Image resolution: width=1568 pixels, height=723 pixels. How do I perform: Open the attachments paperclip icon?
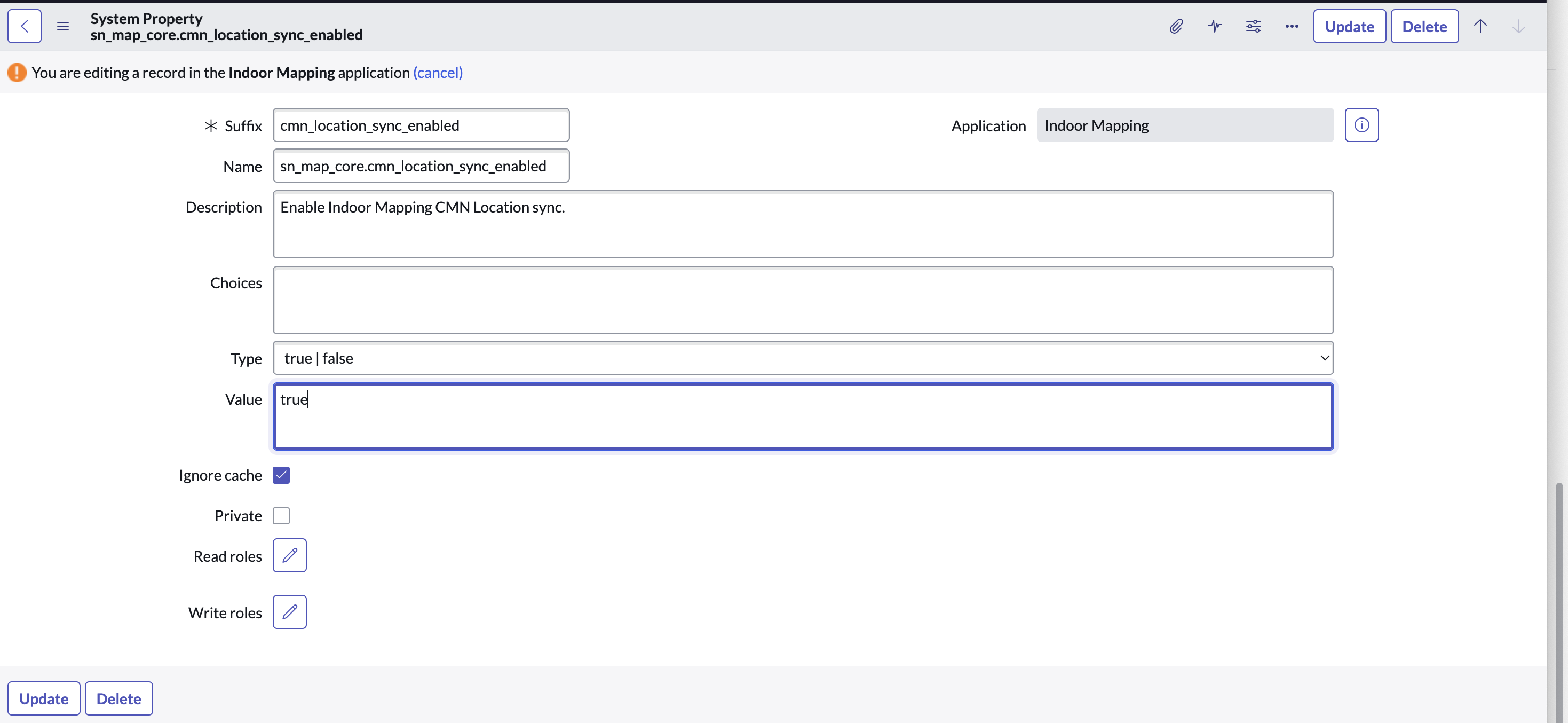(1176, 26)
